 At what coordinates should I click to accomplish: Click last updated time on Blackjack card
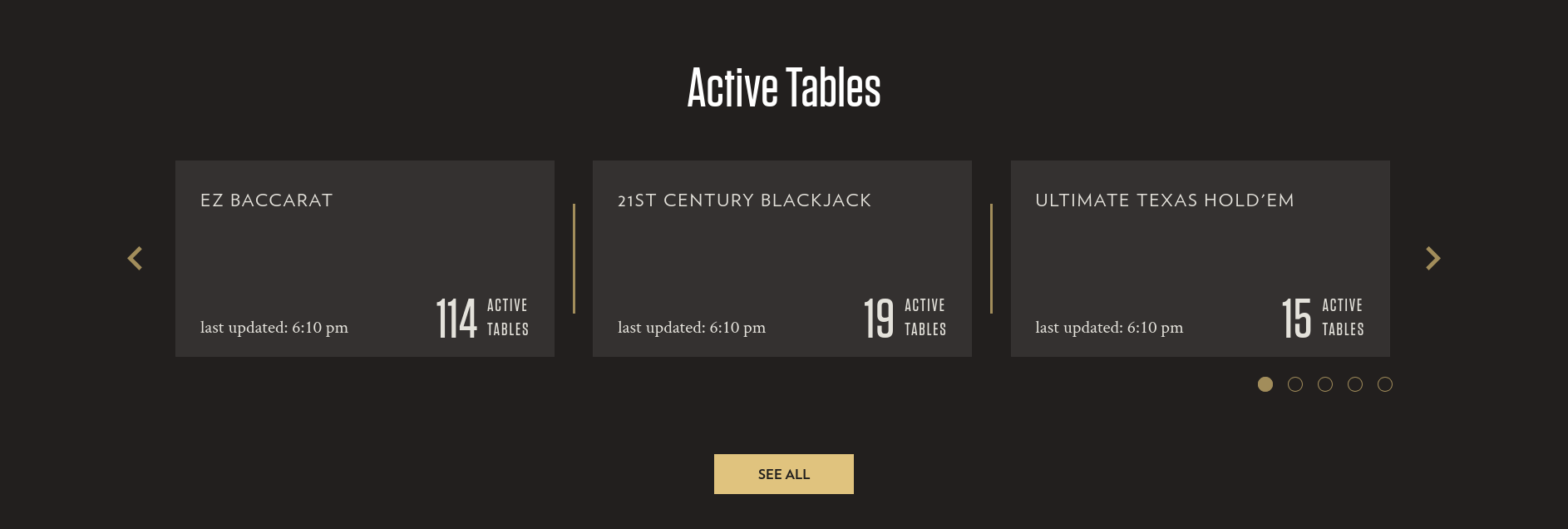click(x=692, y=328)
